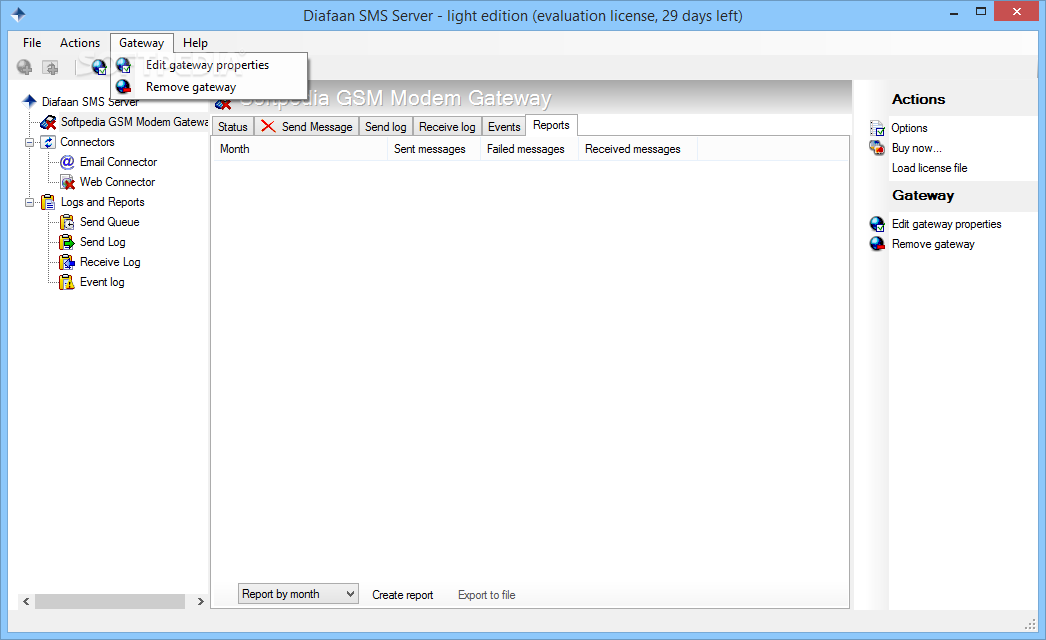The width and height of the screenshot is (1046, 640).
Task: Click the Send Queue icon
Action: pyautogui.click(x=67, y=222)
